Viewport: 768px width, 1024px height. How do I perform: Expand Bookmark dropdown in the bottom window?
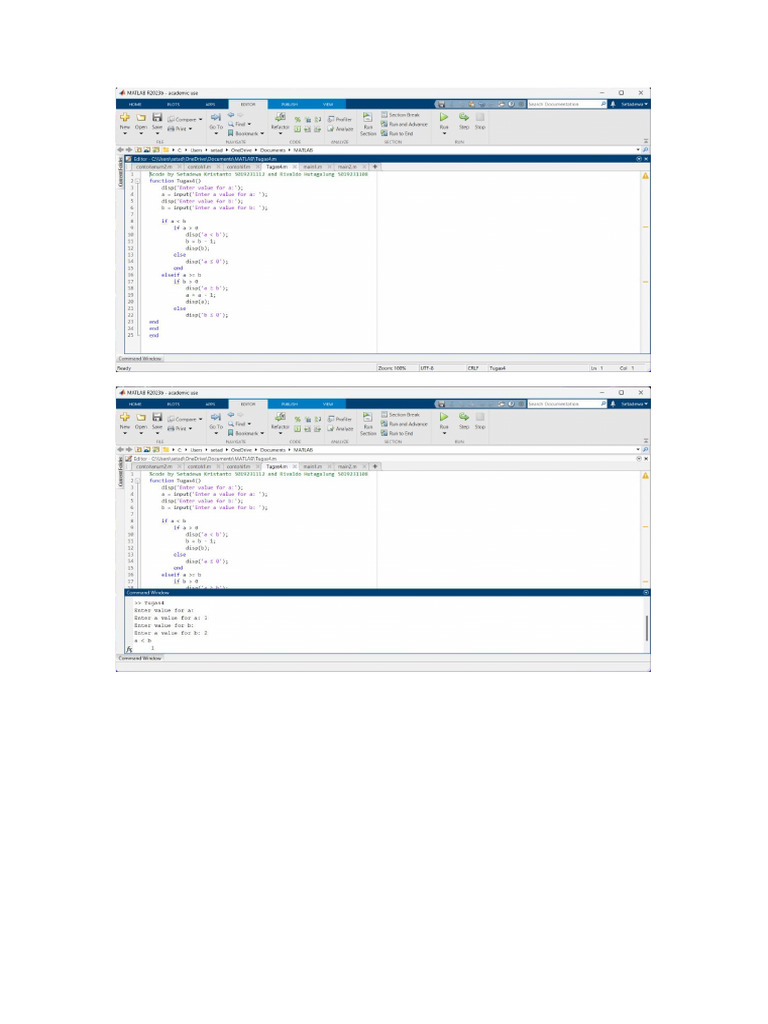coord(246,433)
